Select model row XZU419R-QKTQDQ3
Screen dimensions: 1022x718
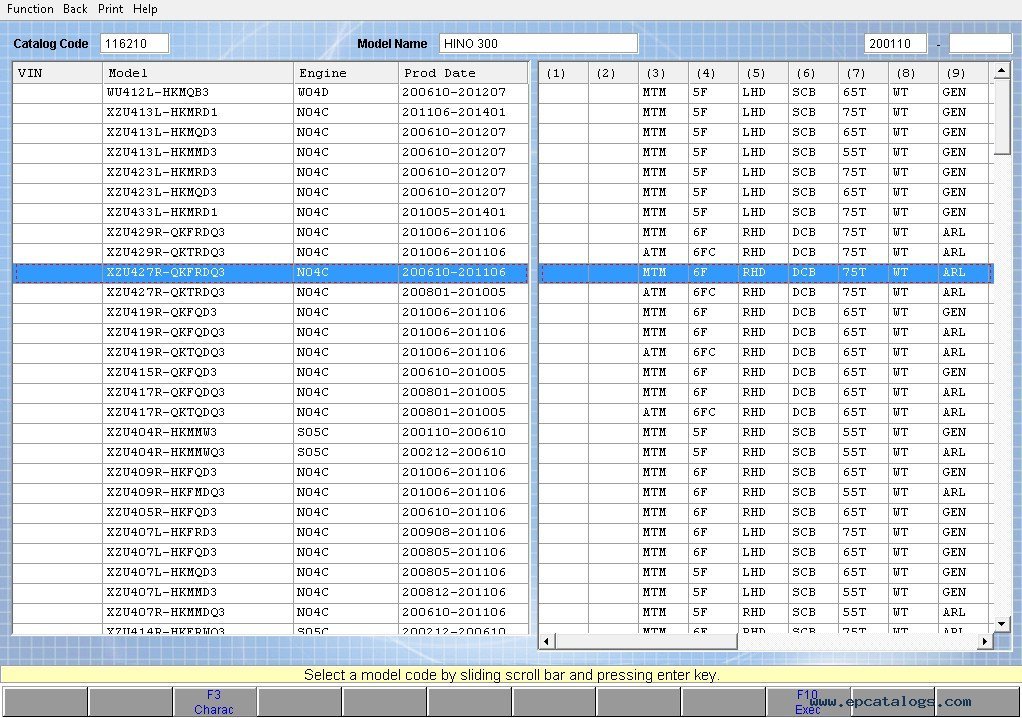(x=270, y=352)
